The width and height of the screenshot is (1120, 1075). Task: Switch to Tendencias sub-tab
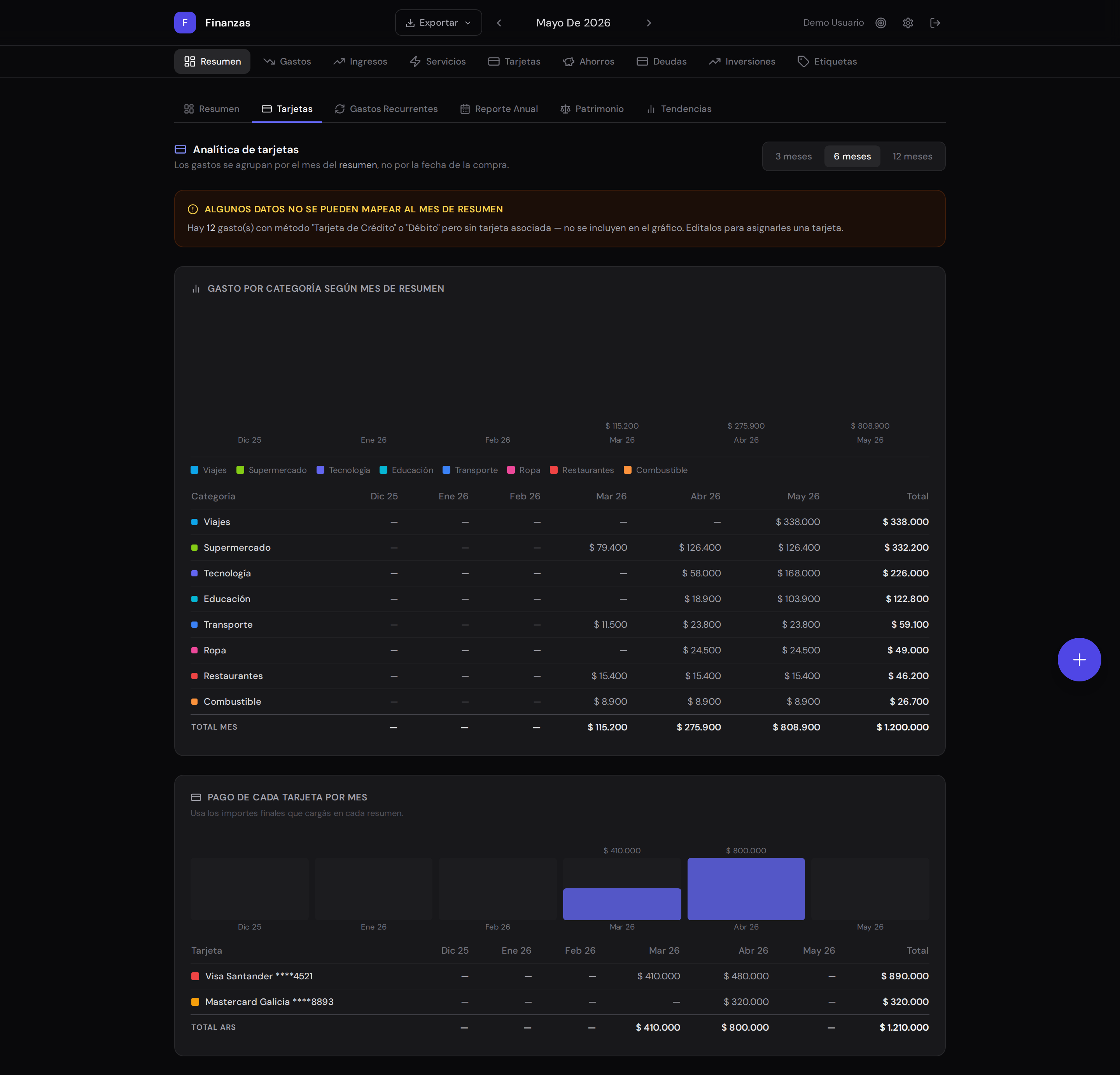(679, 109)
